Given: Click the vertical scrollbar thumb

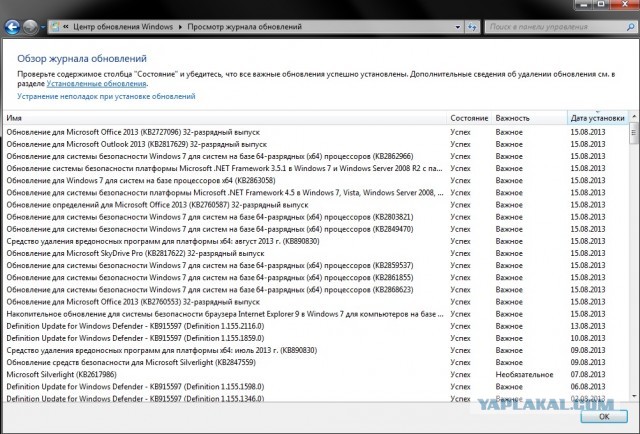Looking at the screenshot, I should pos(634,133).
